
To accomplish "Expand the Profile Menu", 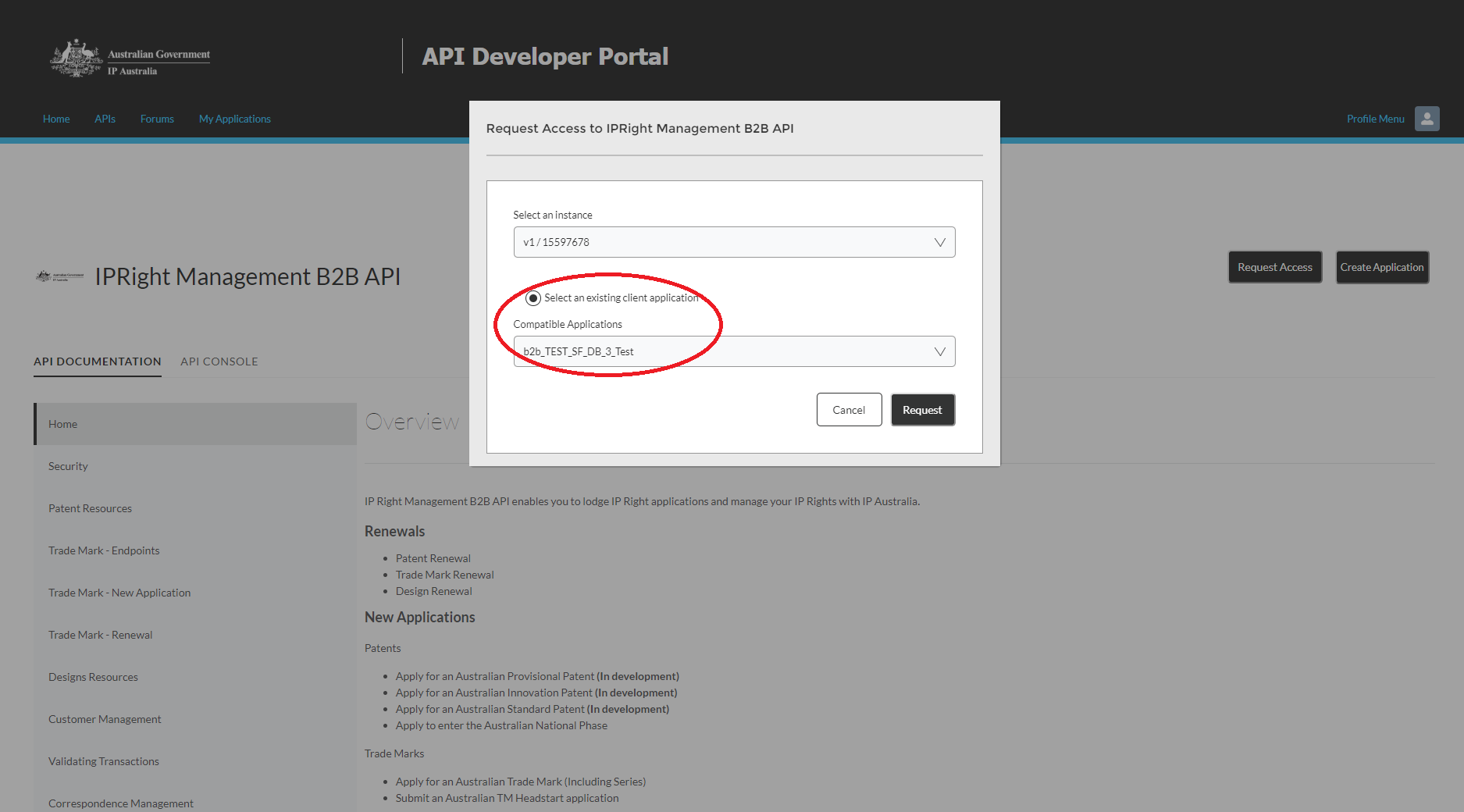I will 1375,119.
